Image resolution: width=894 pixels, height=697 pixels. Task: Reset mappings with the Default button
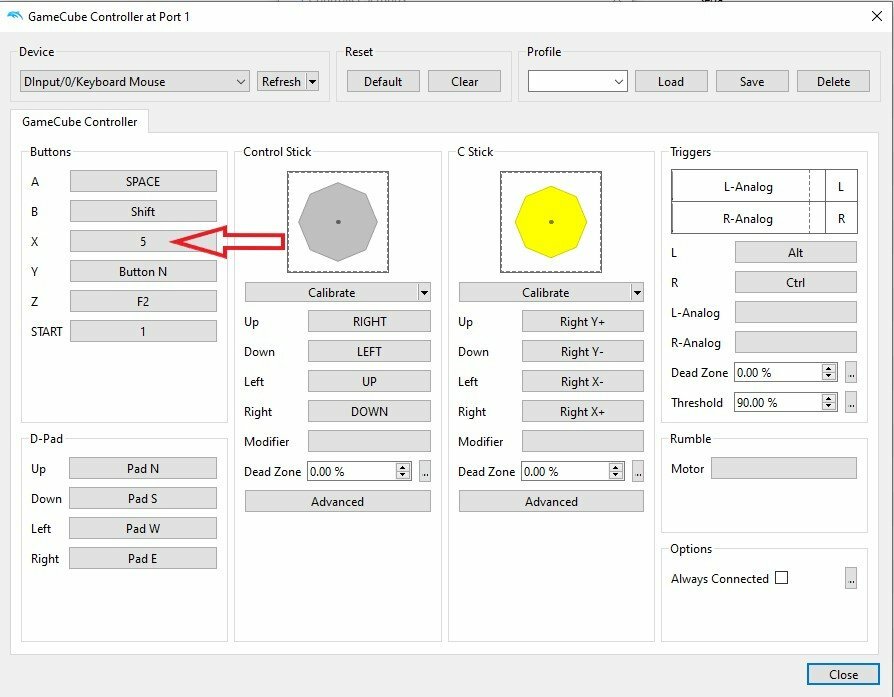click(x=383, y=82)
